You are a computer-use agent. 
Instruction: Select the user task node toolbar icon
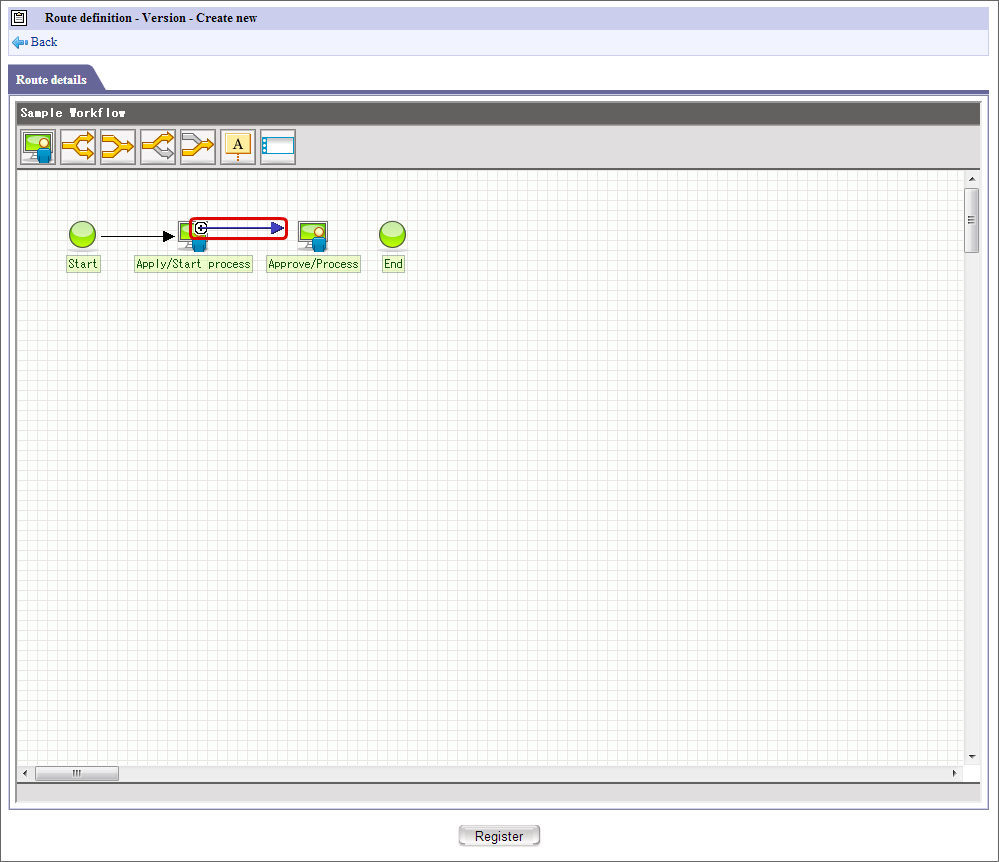(x=38, y=147)
